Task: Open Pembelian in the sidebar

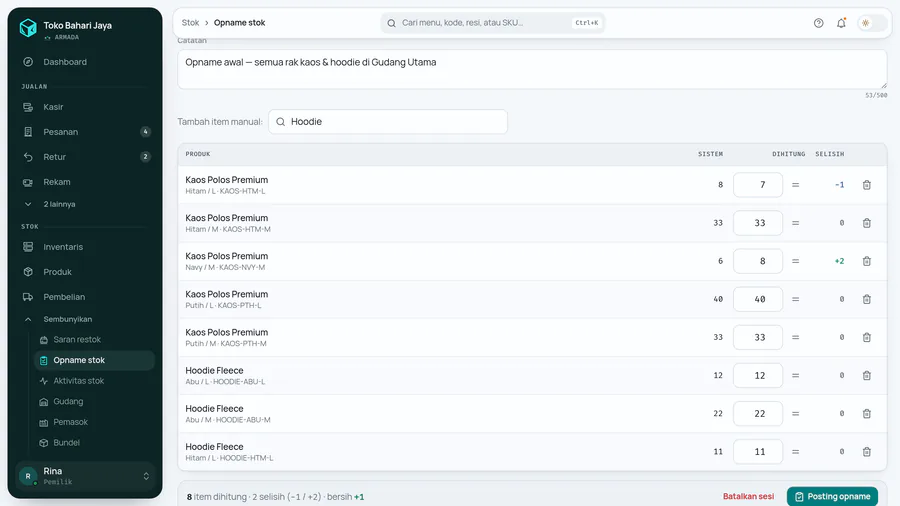Action: [x=85, y=297]
